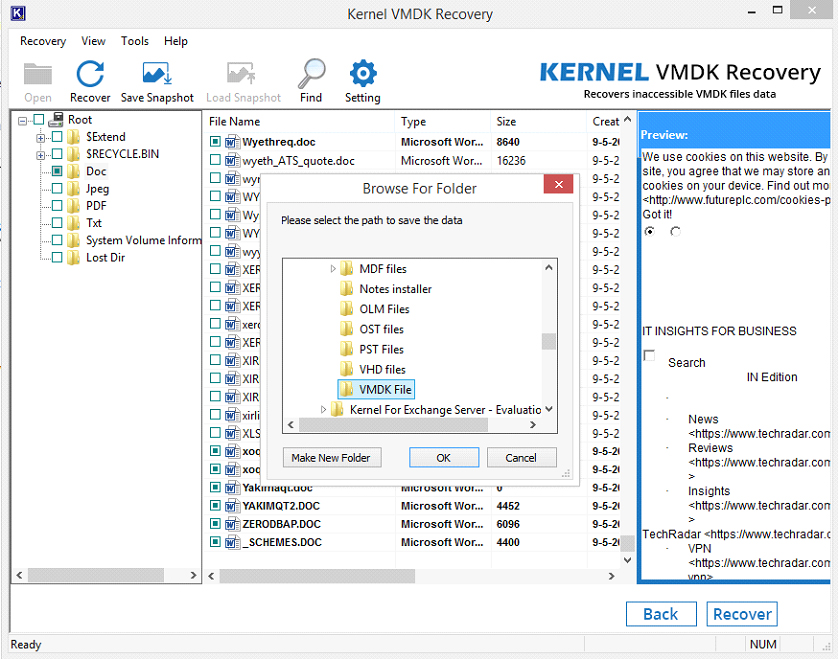Click tree pane scroll-right arrow

pyautogui.click(x=193, y=575)
